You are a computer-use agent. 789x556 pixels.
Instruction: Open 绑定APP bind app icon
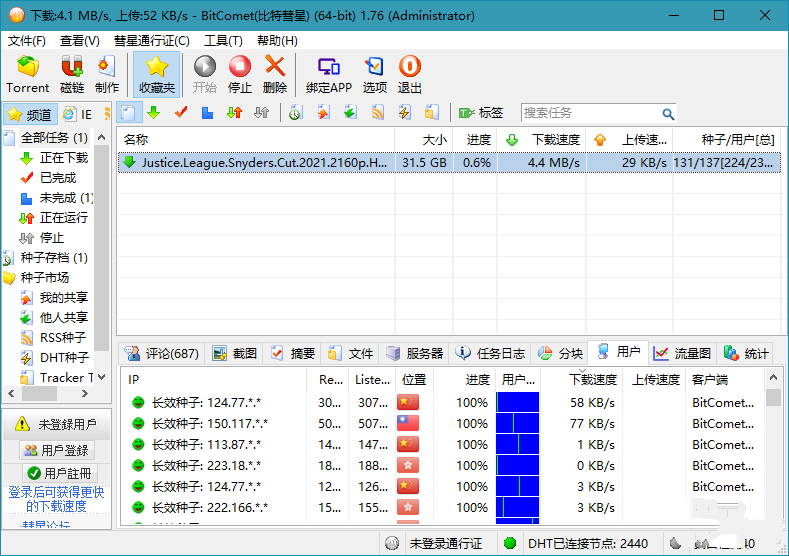coord(328,75)
